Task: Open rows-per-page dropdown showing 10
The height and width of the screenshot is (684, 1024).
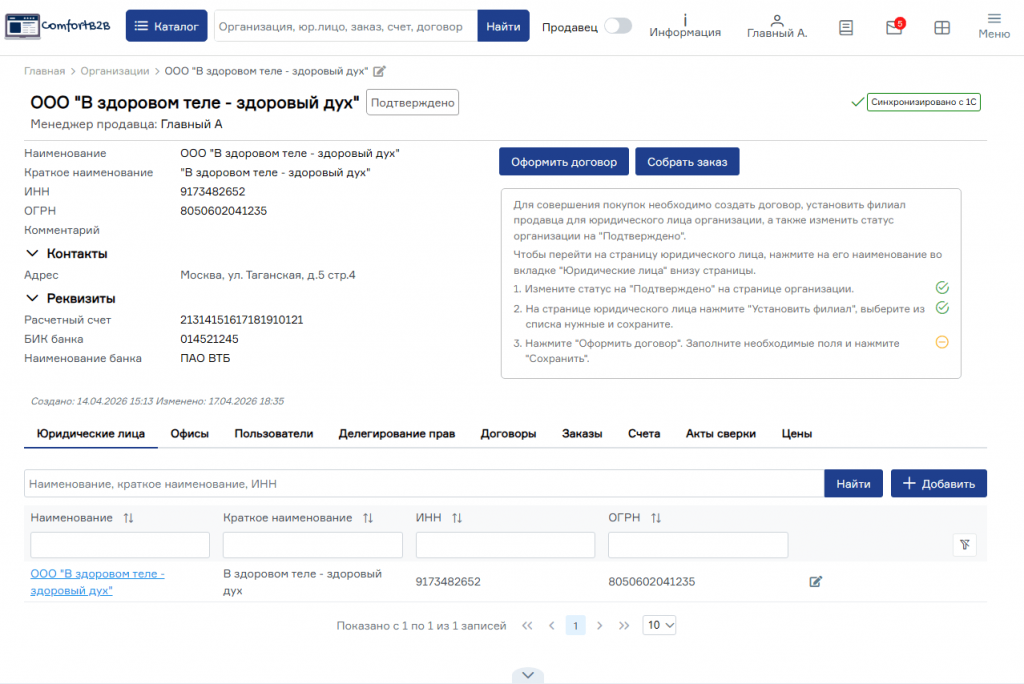Action: click(x=659, y=625)
